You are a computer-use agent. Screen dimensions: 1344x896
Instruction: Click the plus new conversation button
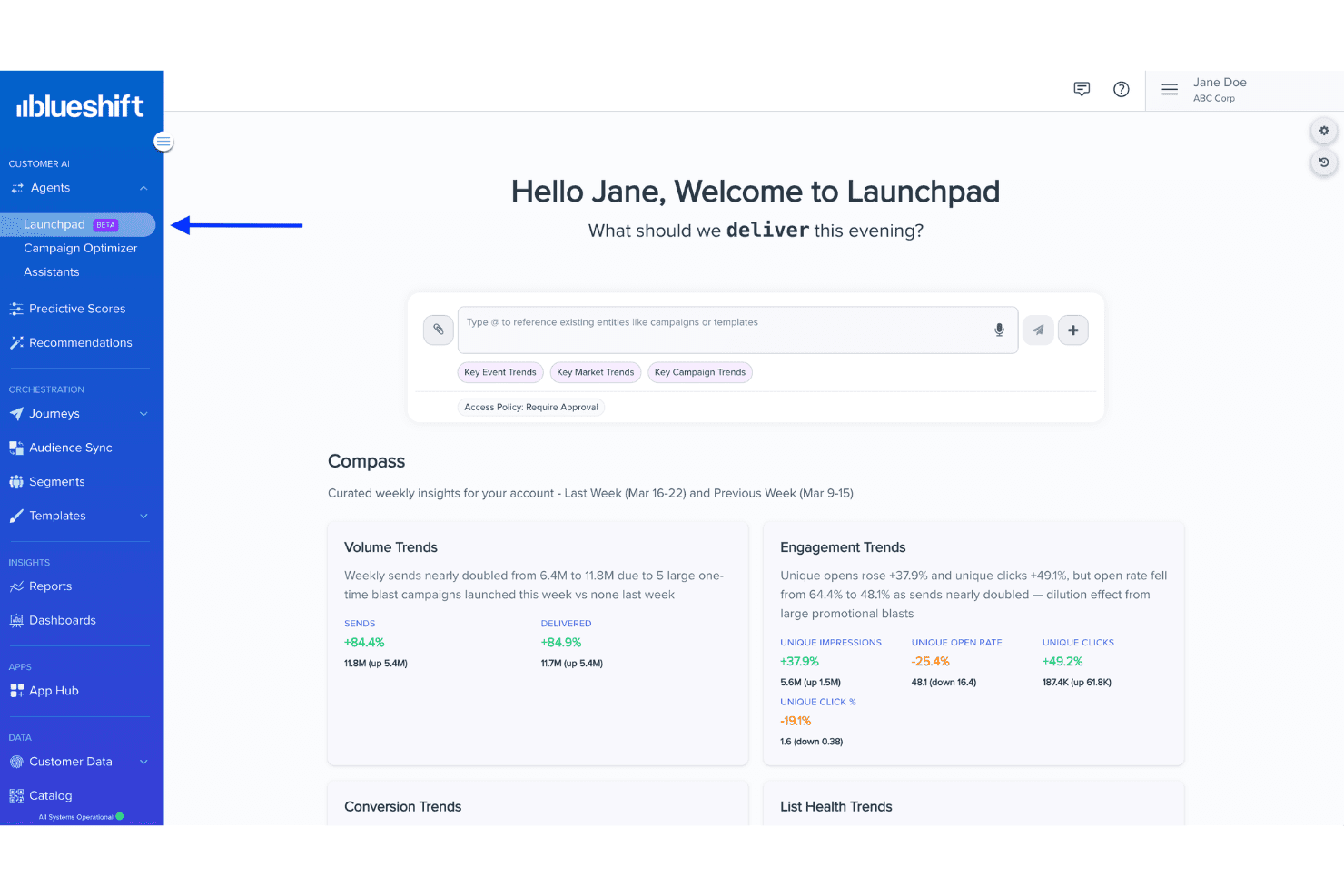coord(1073,330)
